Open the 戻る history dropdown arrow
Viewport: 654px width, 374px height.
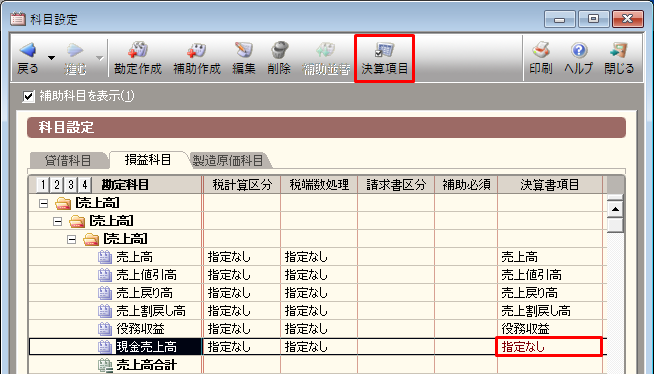point(51,58)
